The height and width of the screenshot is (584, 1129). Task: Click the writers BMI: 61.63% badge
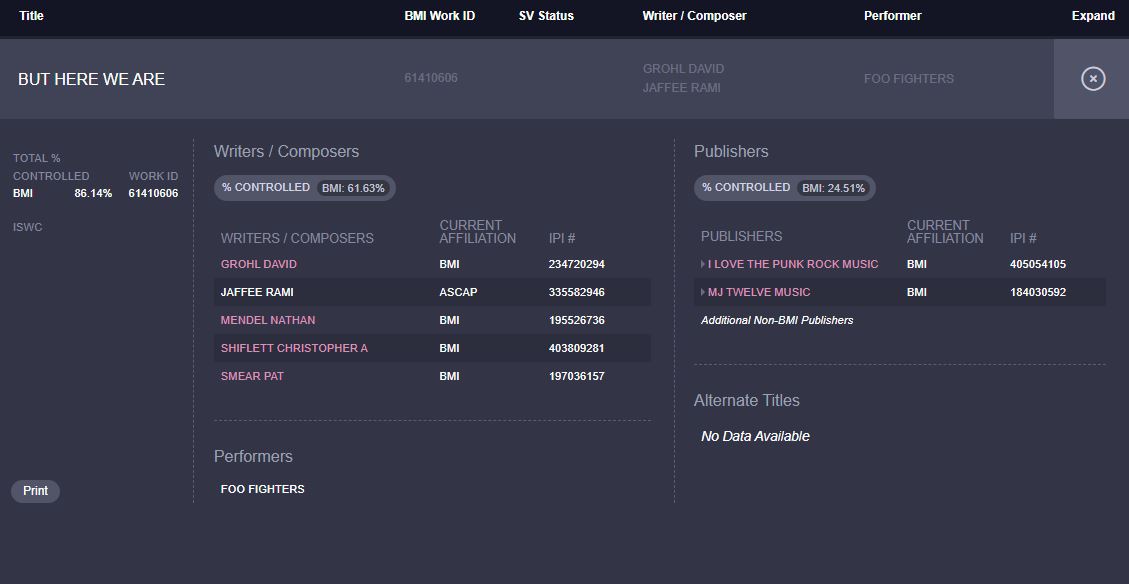pos(354,188)
